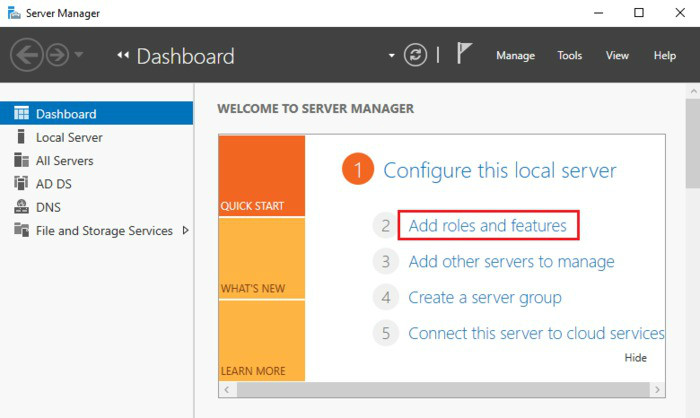This screenshot has width=700, height=418.
Task: Open the navigation history dropdown arrow
Action: click(80, 56)
